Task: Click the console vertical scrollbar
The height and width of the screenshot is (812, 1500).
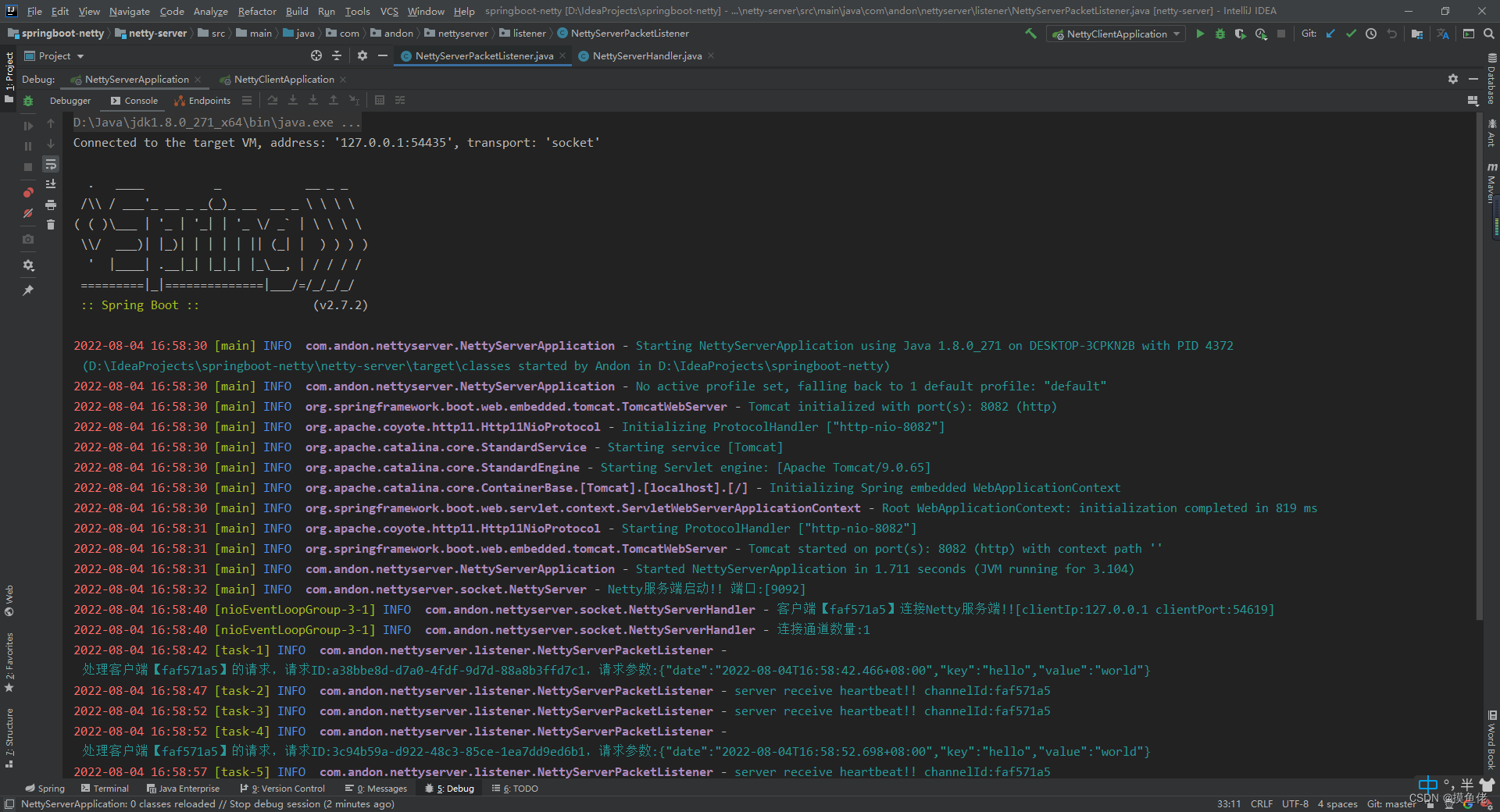Action: pyautogui.click(x=1479, y=367)
